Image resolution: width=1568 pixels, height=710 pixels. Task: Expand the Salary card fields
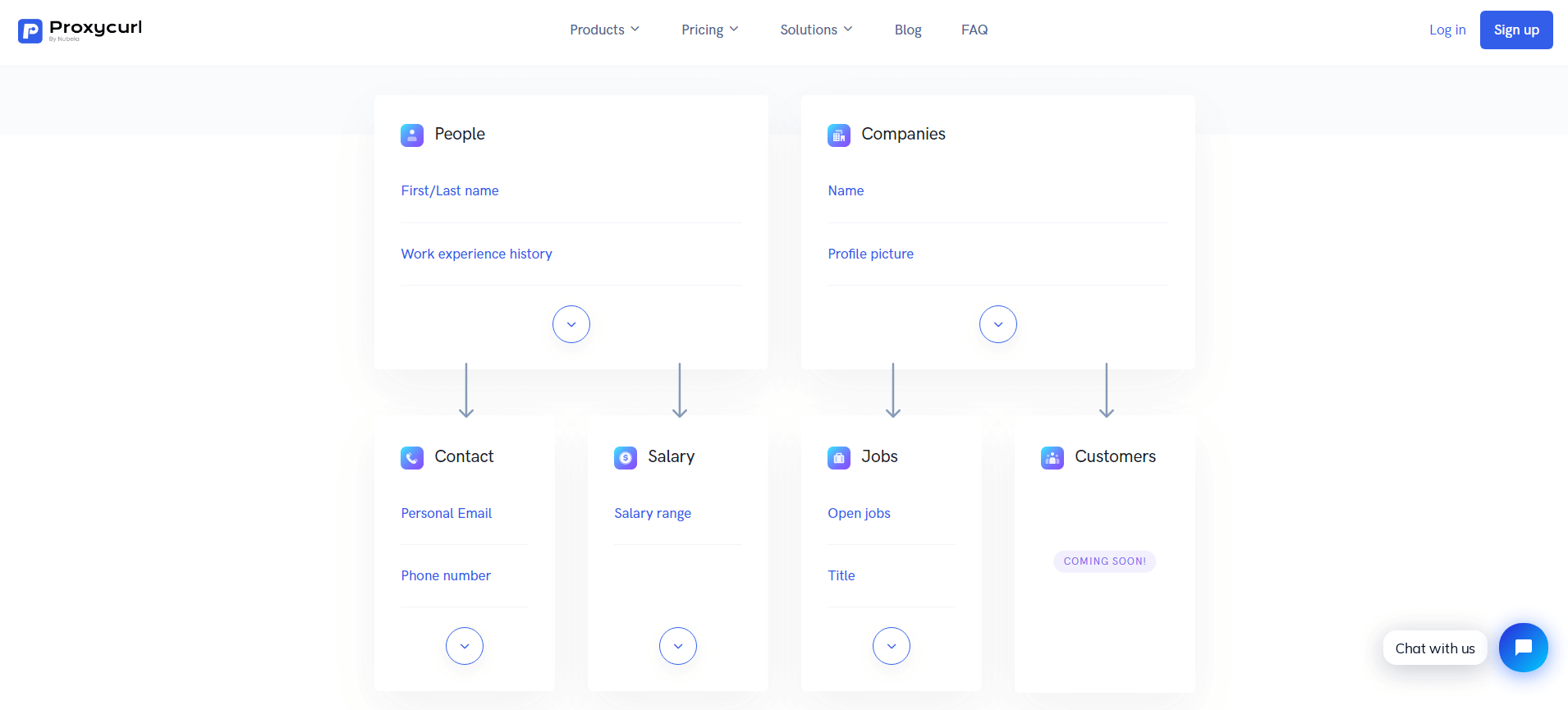point(678,646)
